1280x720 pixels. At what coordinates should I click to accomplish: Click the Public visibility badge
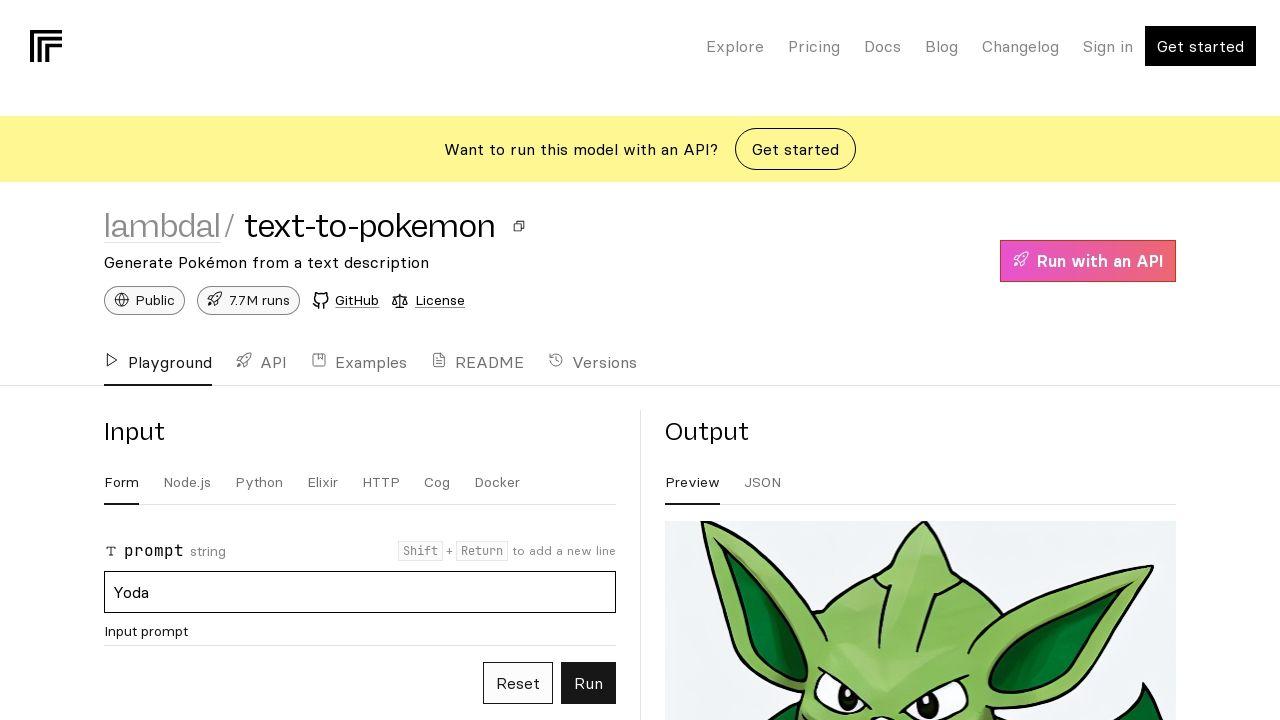coord(144,300)
